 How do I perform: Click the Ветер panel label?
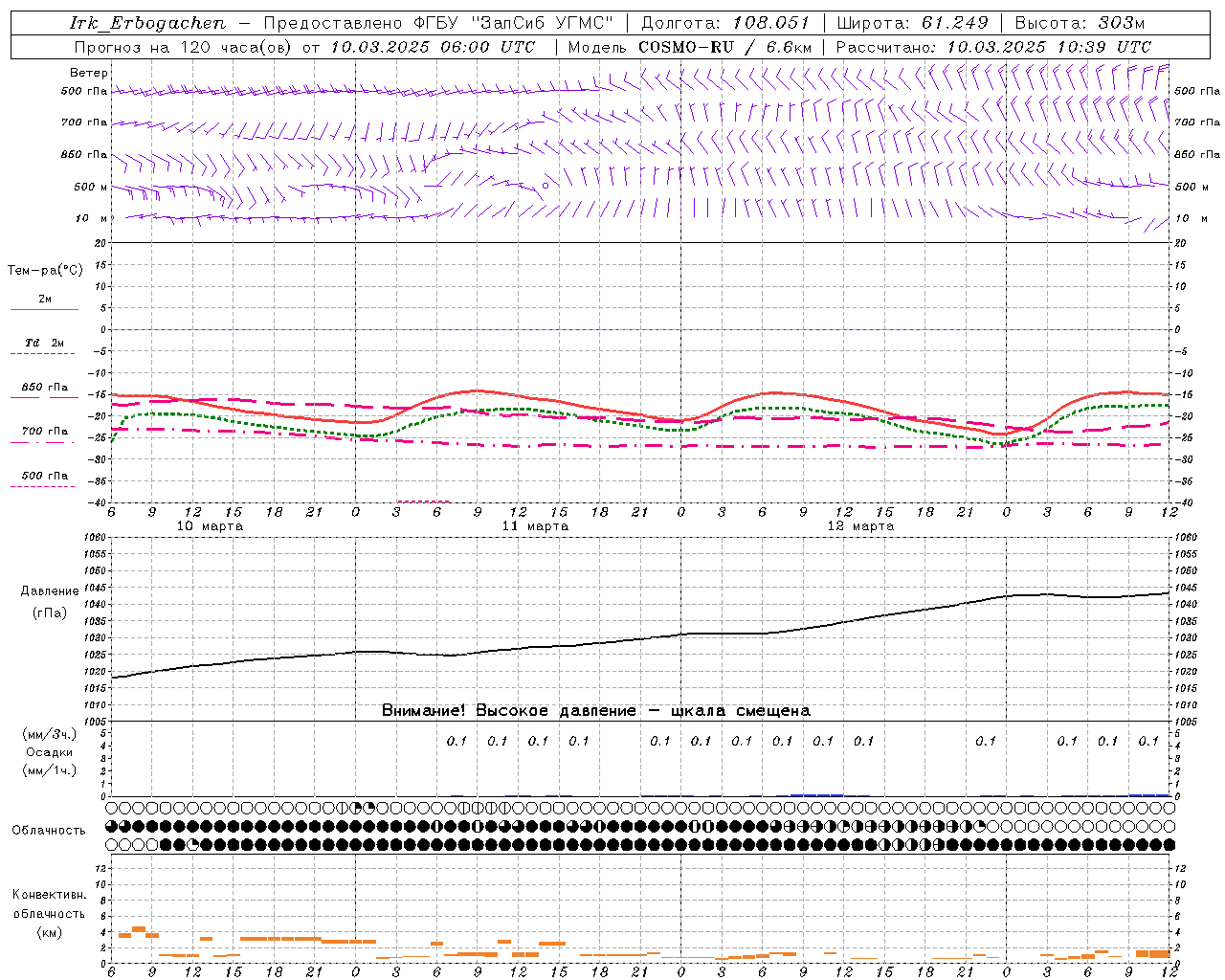89,73
